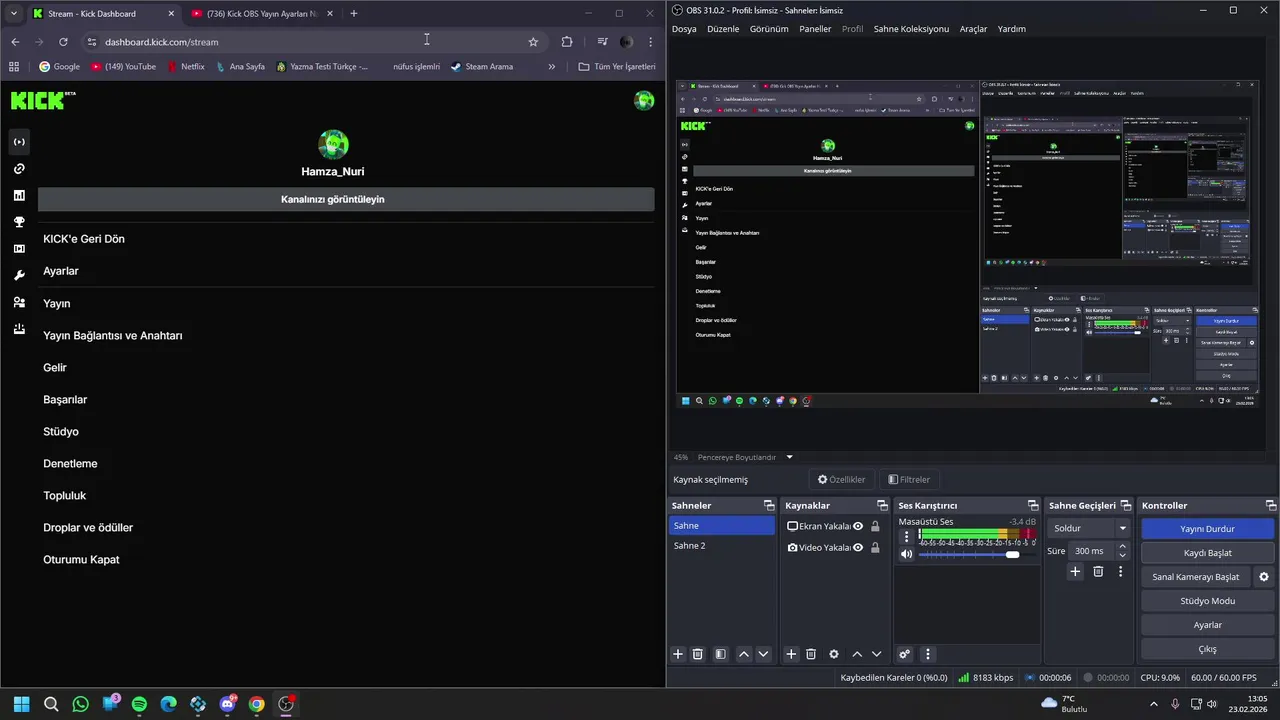
Task: Open Araçlar menu in OBS
Action: [x=973, y=29]
